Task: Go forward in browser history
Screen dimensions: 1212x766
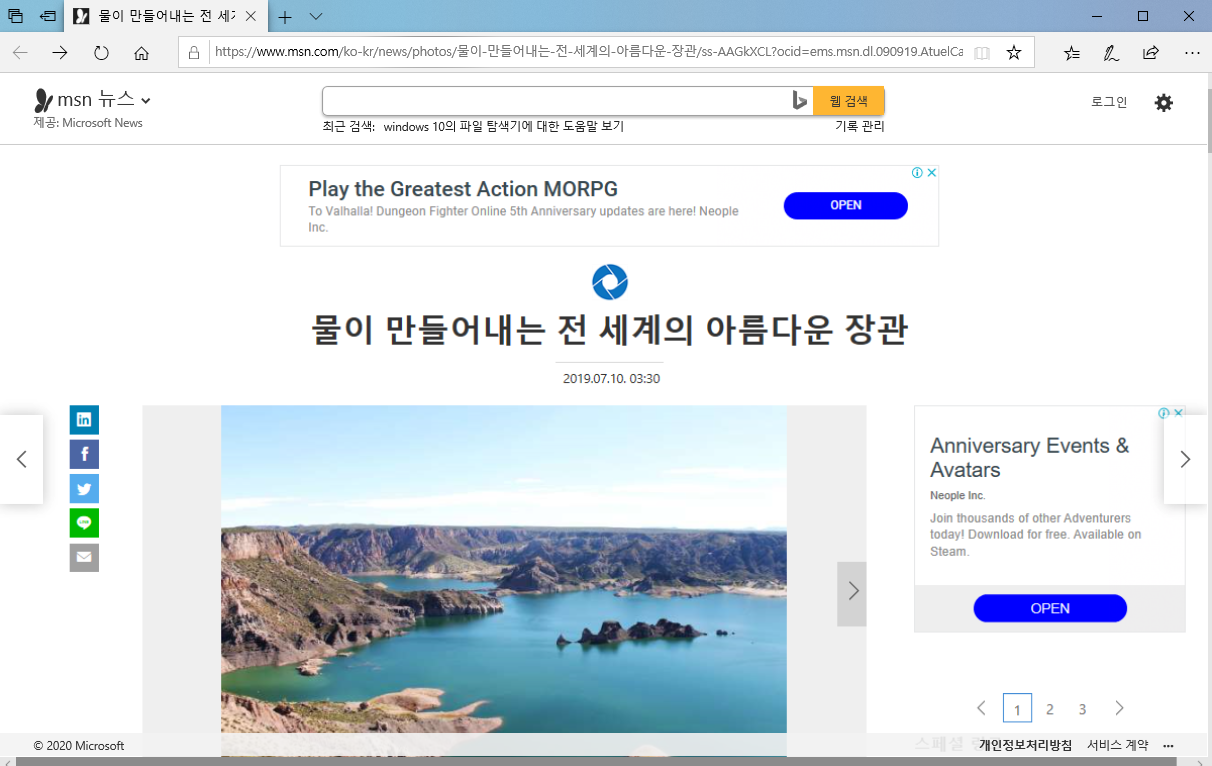Action: pyautogui.click(x=60, y=53)
